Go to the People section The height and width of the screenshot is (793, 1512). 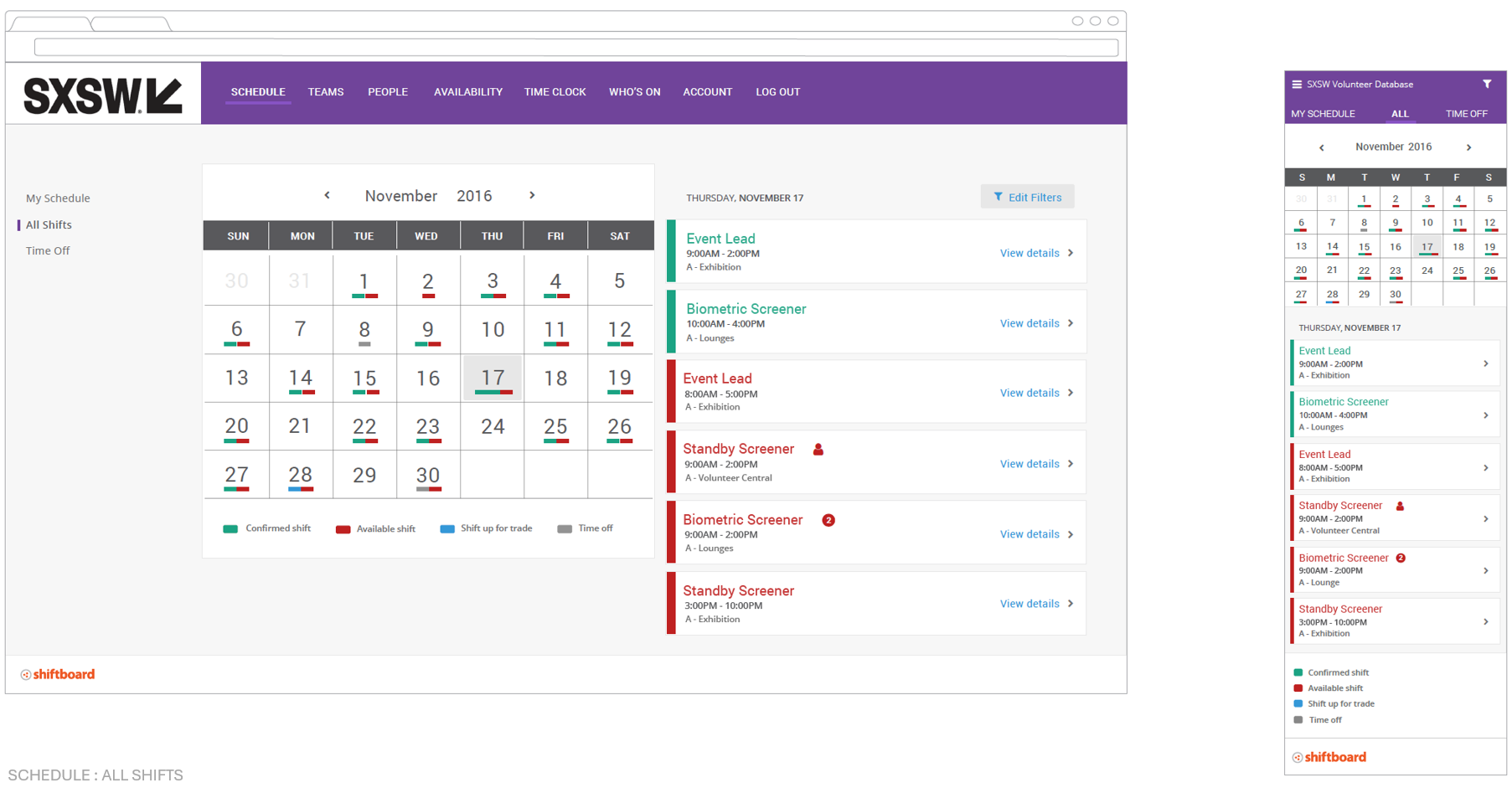[388, 92]
